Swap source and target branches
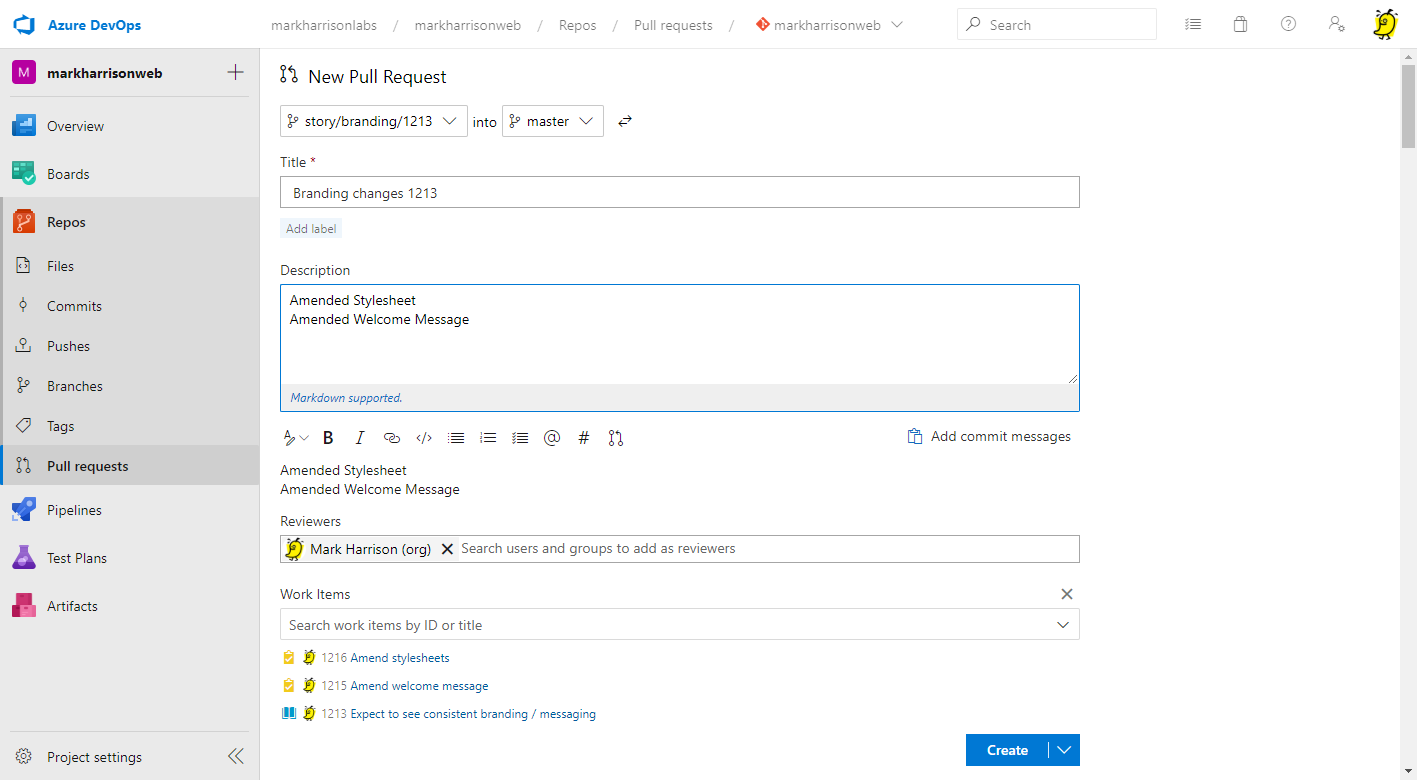Image resolution: width=1417 pixels, height=780 pixels. [x=625, y=121]
